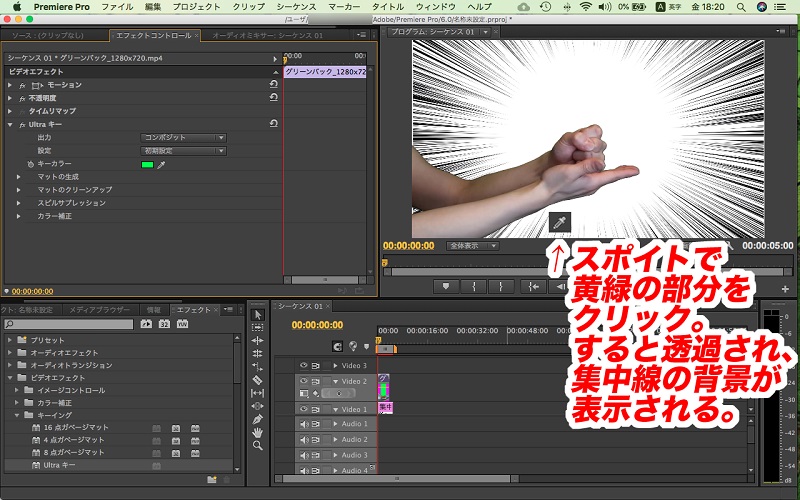Switch to the 情報 tab

[154, 310]
